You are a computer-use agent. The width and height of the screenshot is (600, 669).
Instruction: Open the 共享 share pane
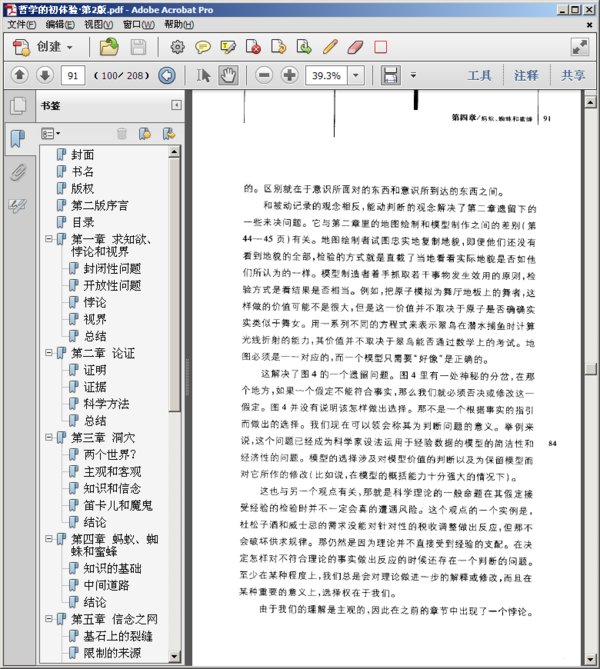(573, 76)
